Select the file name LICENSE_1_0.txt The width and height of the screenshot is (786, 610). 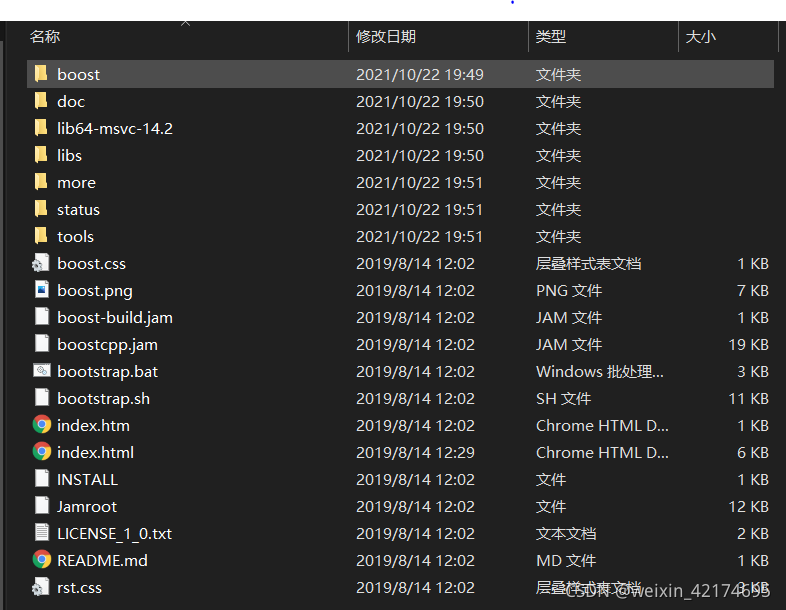tap(114, 534)
